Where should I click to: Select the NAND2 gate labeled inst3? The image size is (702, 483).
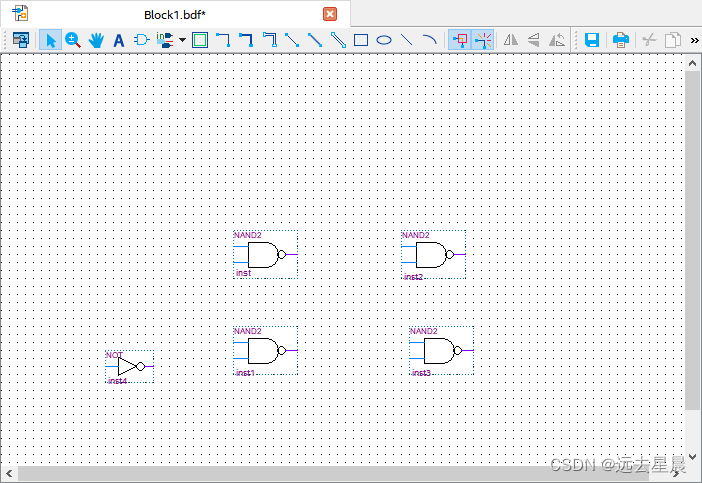pyautogui.click(x=441, y=350)
